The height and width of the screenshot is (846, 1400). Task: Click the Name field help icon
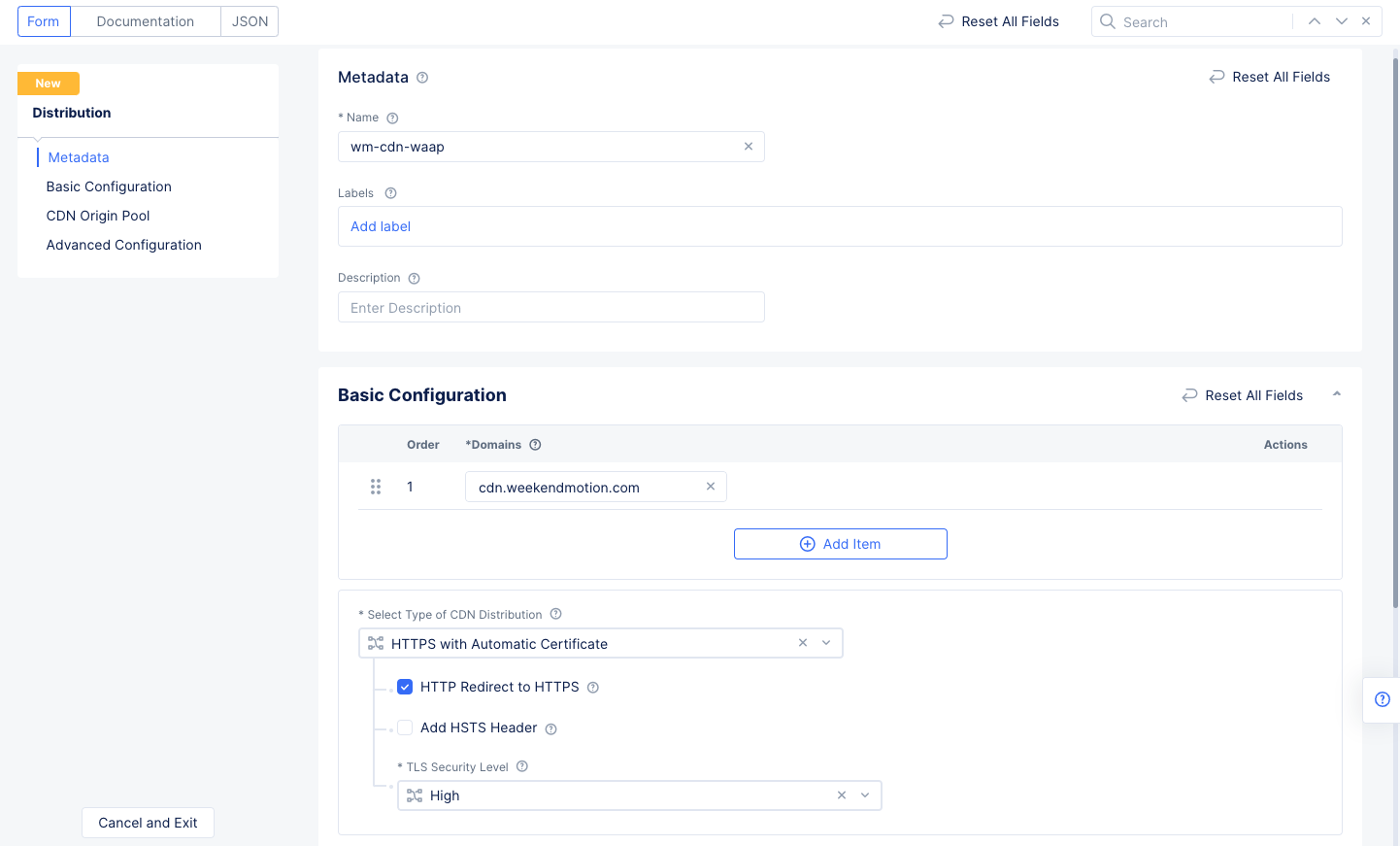click(x=392, y=118)
